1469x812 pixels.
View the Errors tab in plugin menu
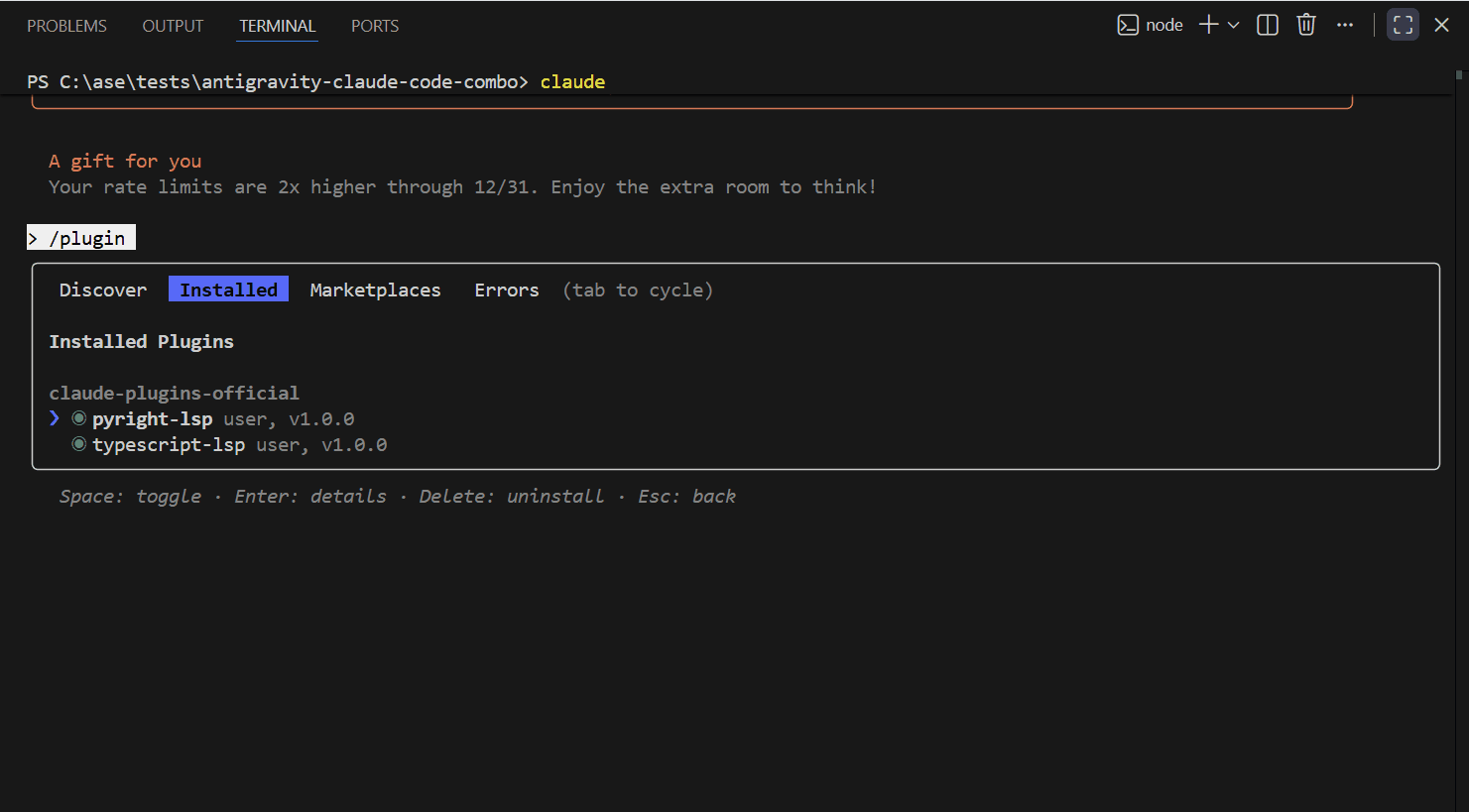[506, 290]
